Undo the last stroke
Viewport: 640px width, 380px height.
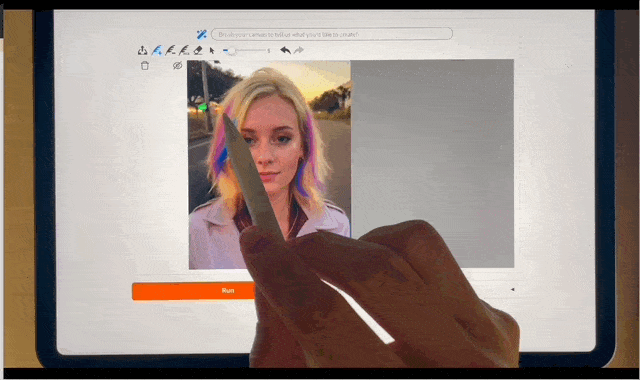tap(285, 50)
